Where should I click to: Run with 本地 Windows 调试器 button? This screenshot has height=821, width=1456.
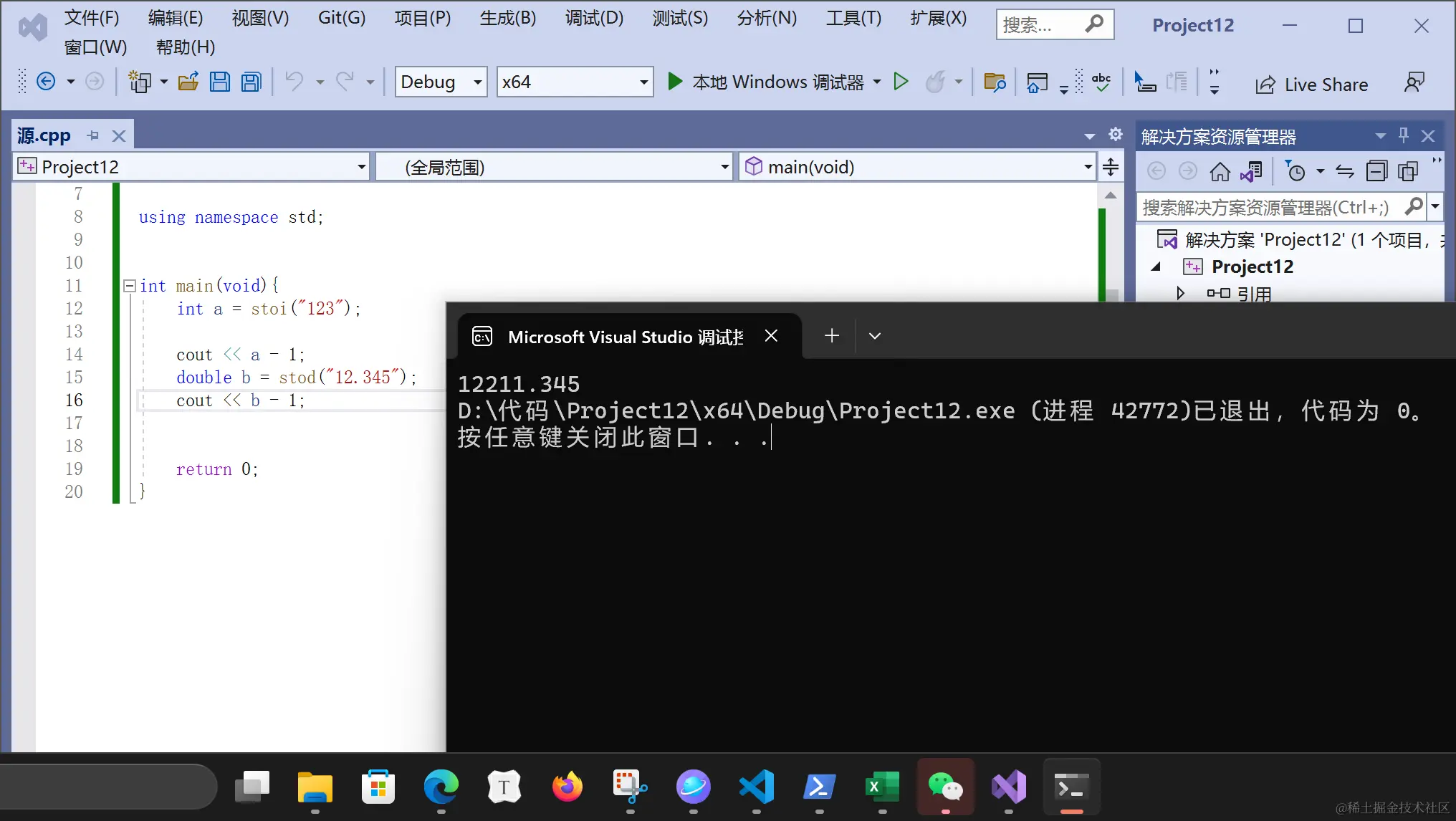point(765,82)
